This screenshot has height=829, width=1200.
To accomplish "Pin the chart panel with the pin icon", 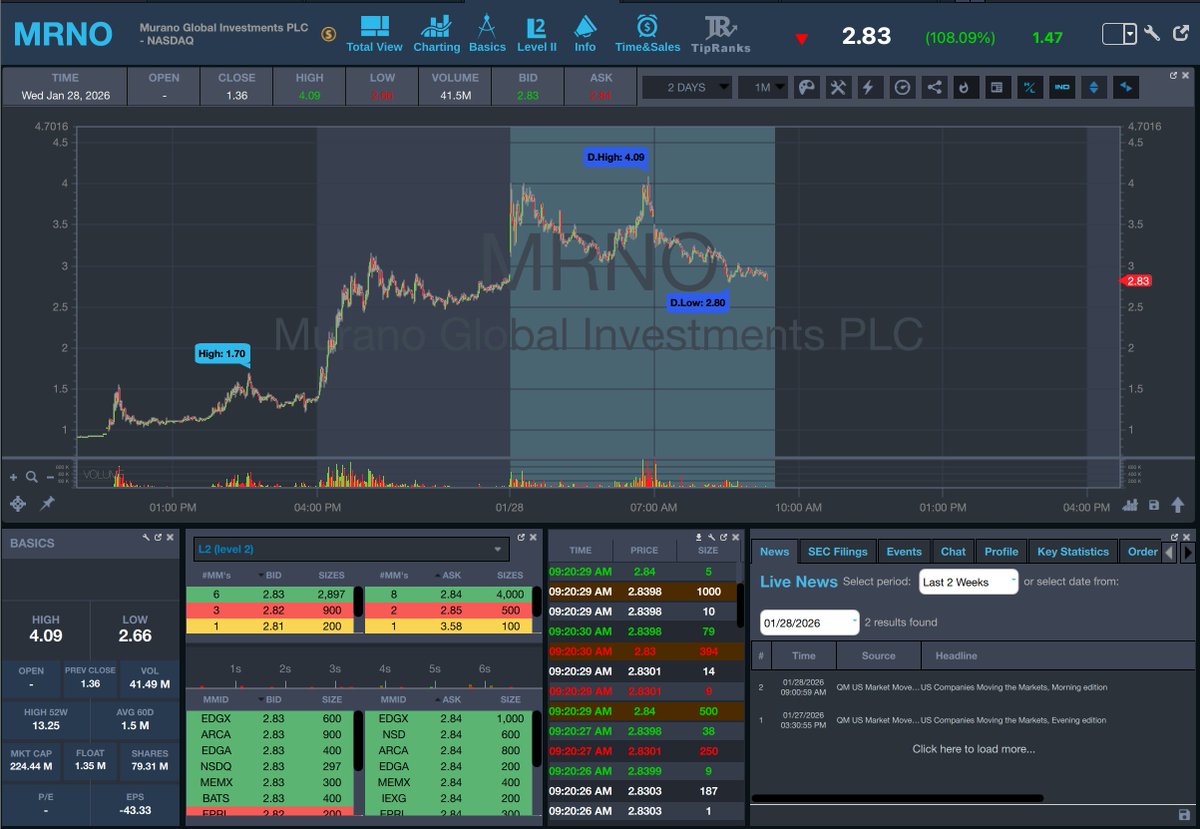I will (46, 504).
